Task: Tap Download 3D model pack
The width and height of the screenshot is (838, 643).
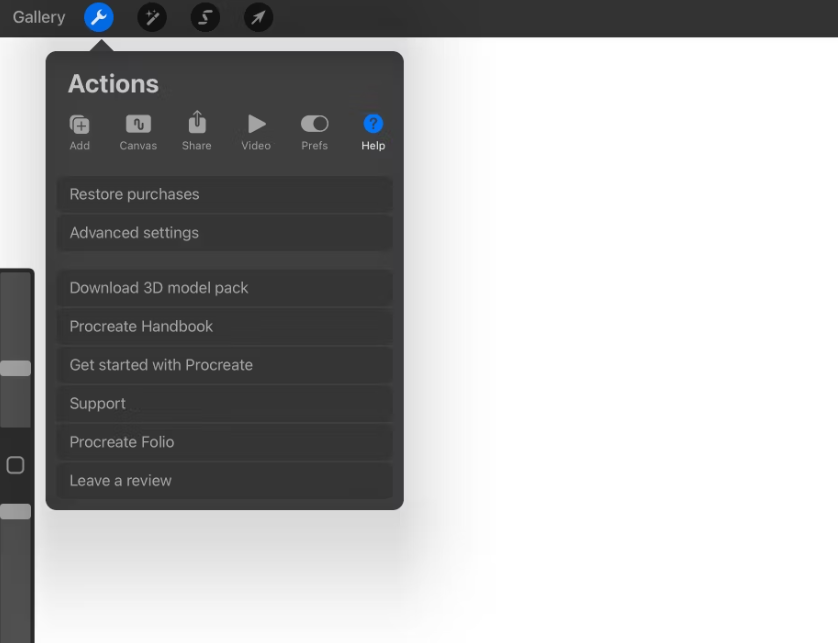Action: coord(224,288)
